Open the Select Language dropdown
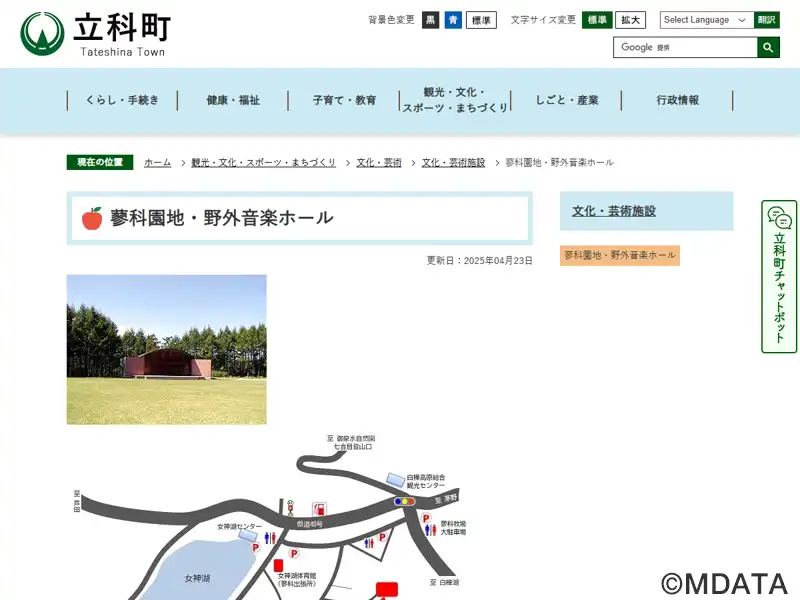The image size is (800, 600). (706, 20)
